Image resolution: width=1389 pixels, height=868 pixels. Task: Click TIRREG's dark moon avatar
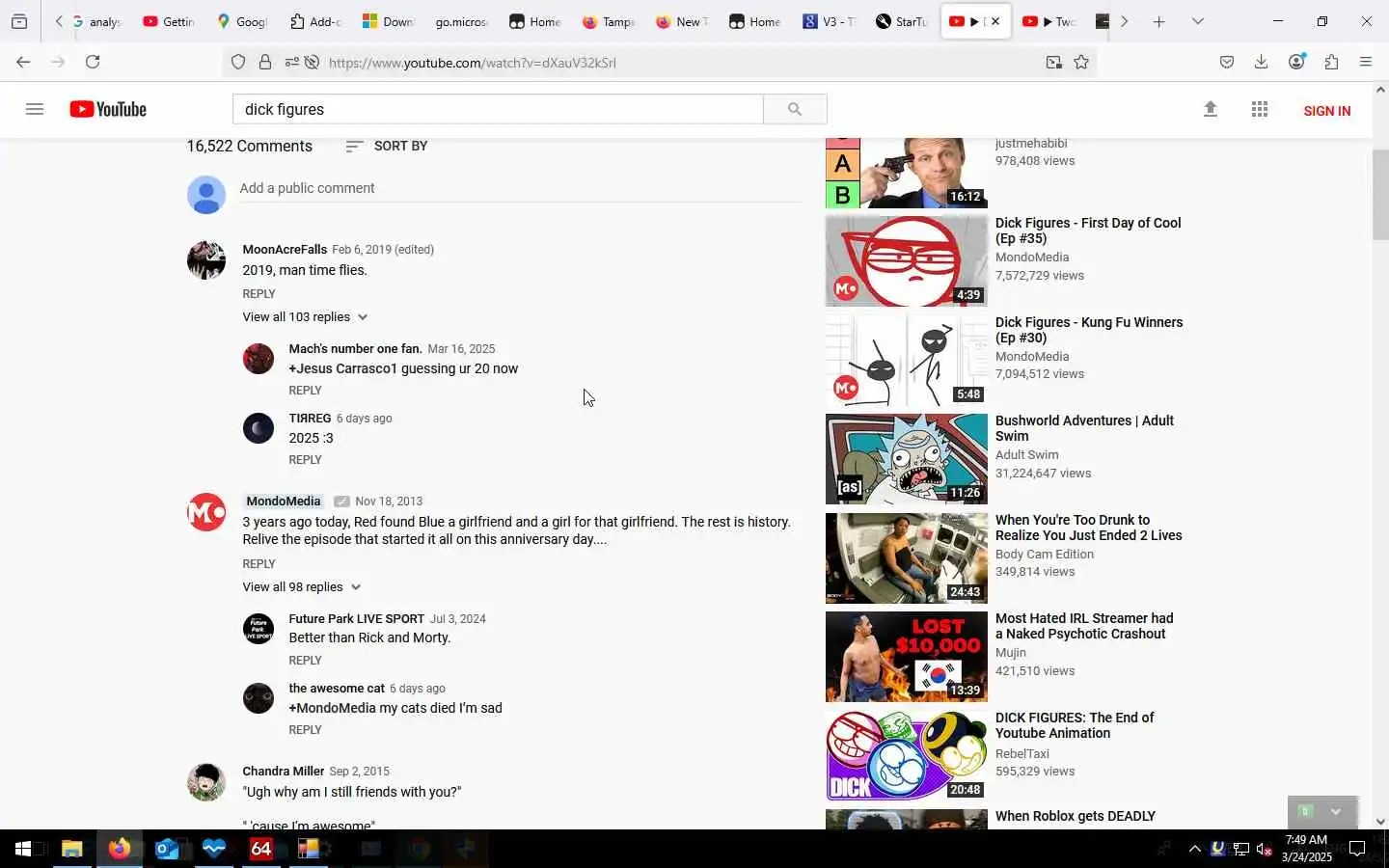click(x=258, y=428)
